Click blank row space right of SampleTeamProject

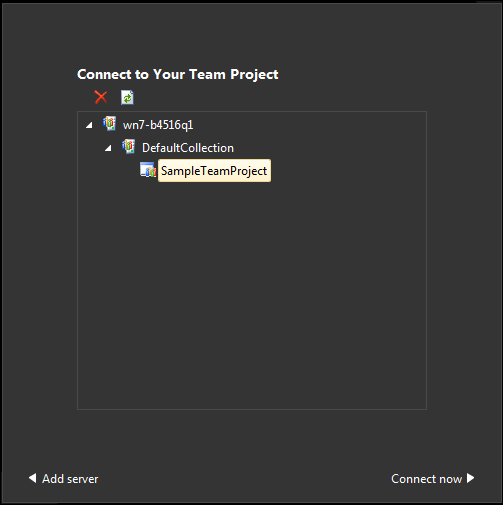coord(347,171)
